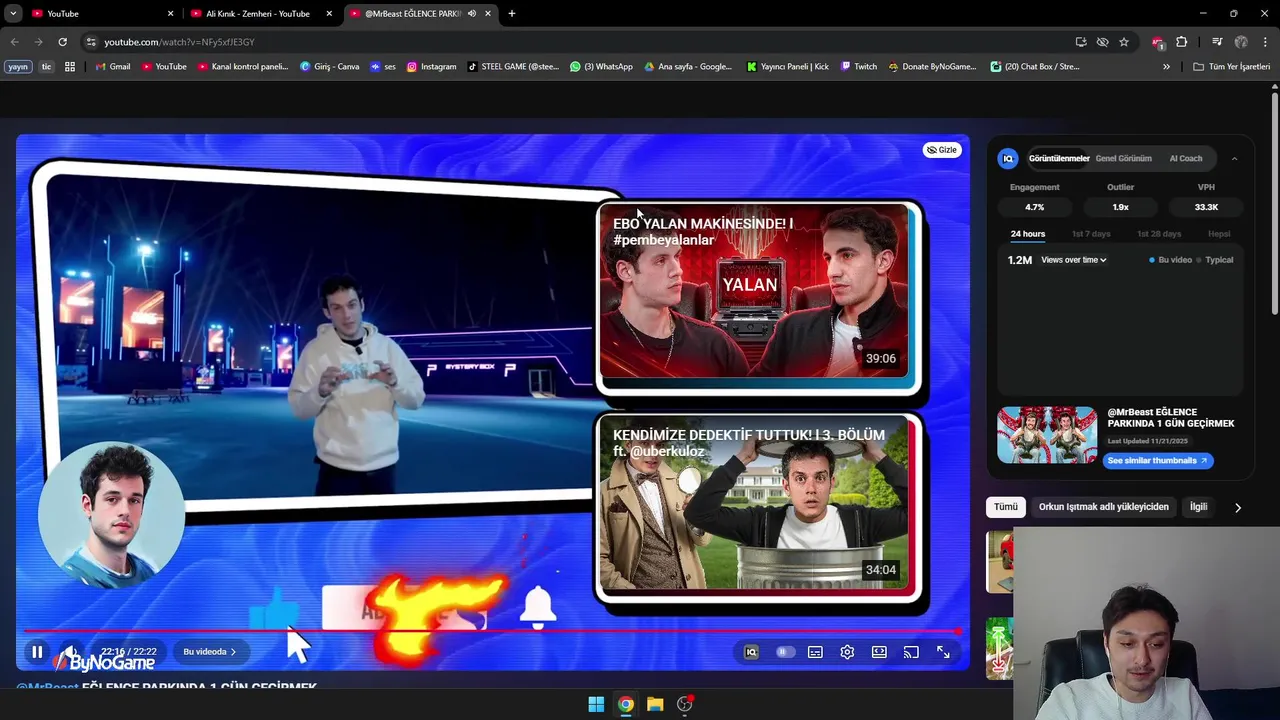Open the AI Coach tab
The height and width of the screenshot is (720, 1280).
point(1186,158)
